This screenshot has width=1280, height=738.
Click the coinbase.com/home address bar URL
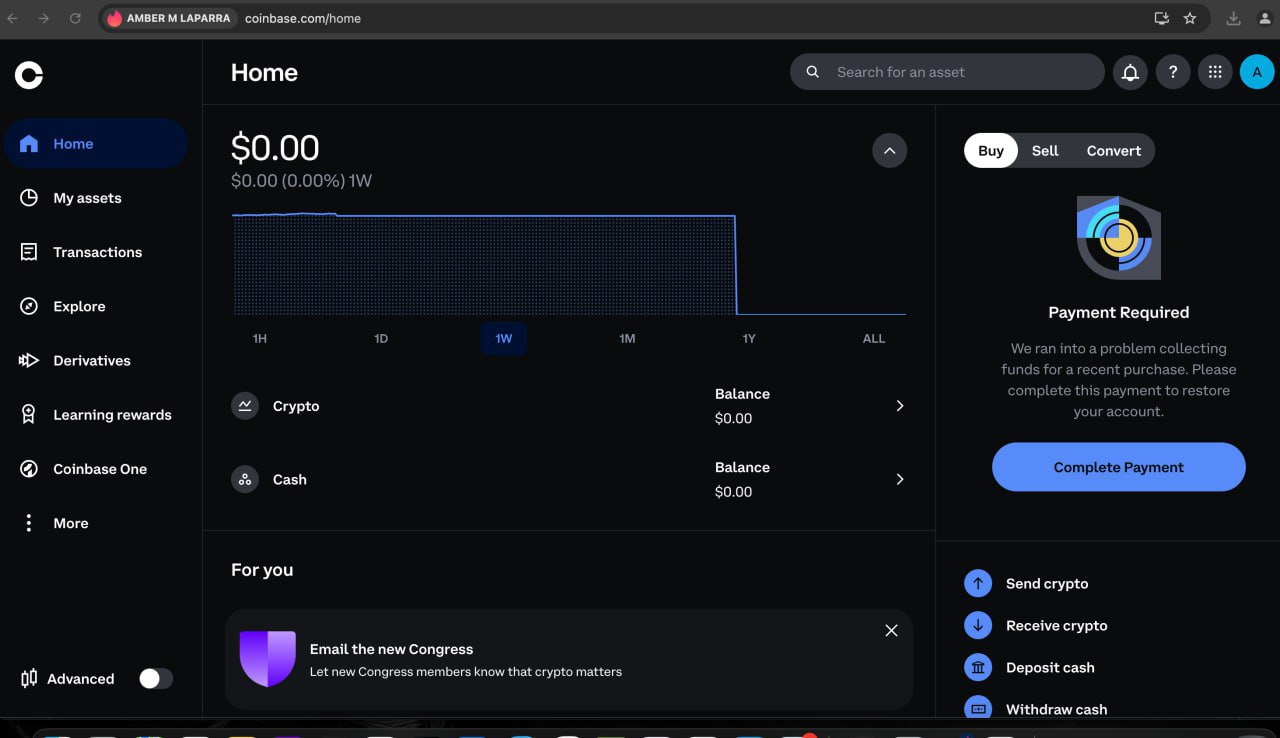pos(303,18)
